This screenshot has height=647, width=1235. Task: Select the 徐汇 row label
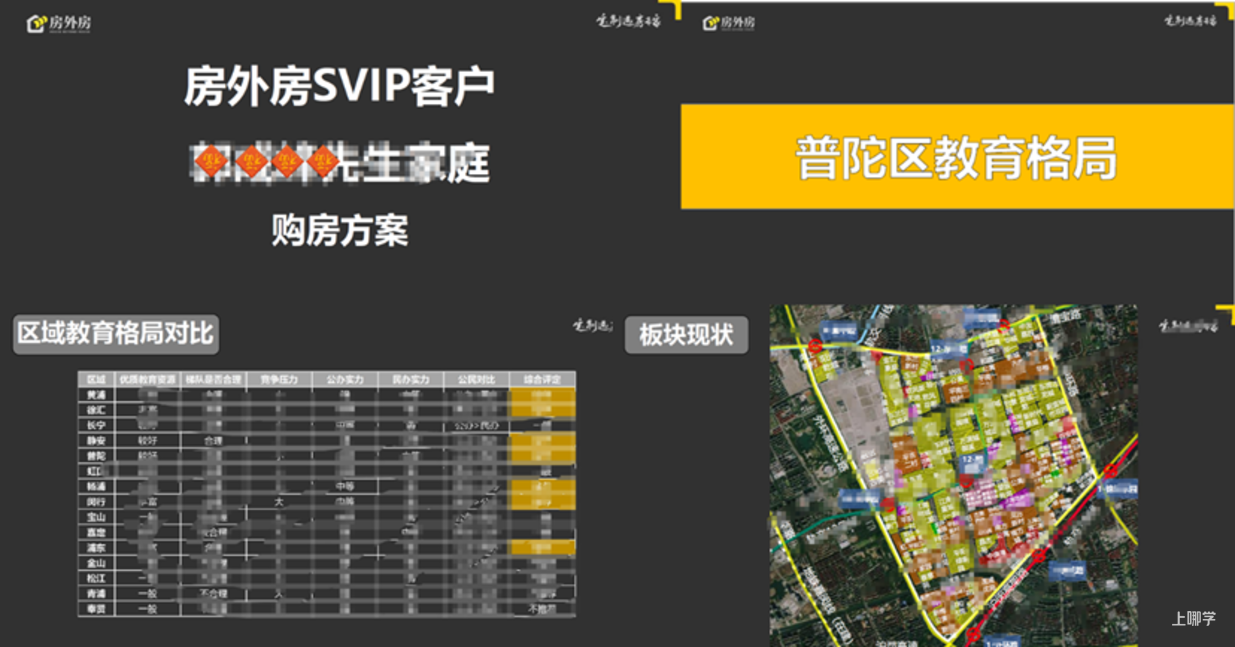(96, 410)
